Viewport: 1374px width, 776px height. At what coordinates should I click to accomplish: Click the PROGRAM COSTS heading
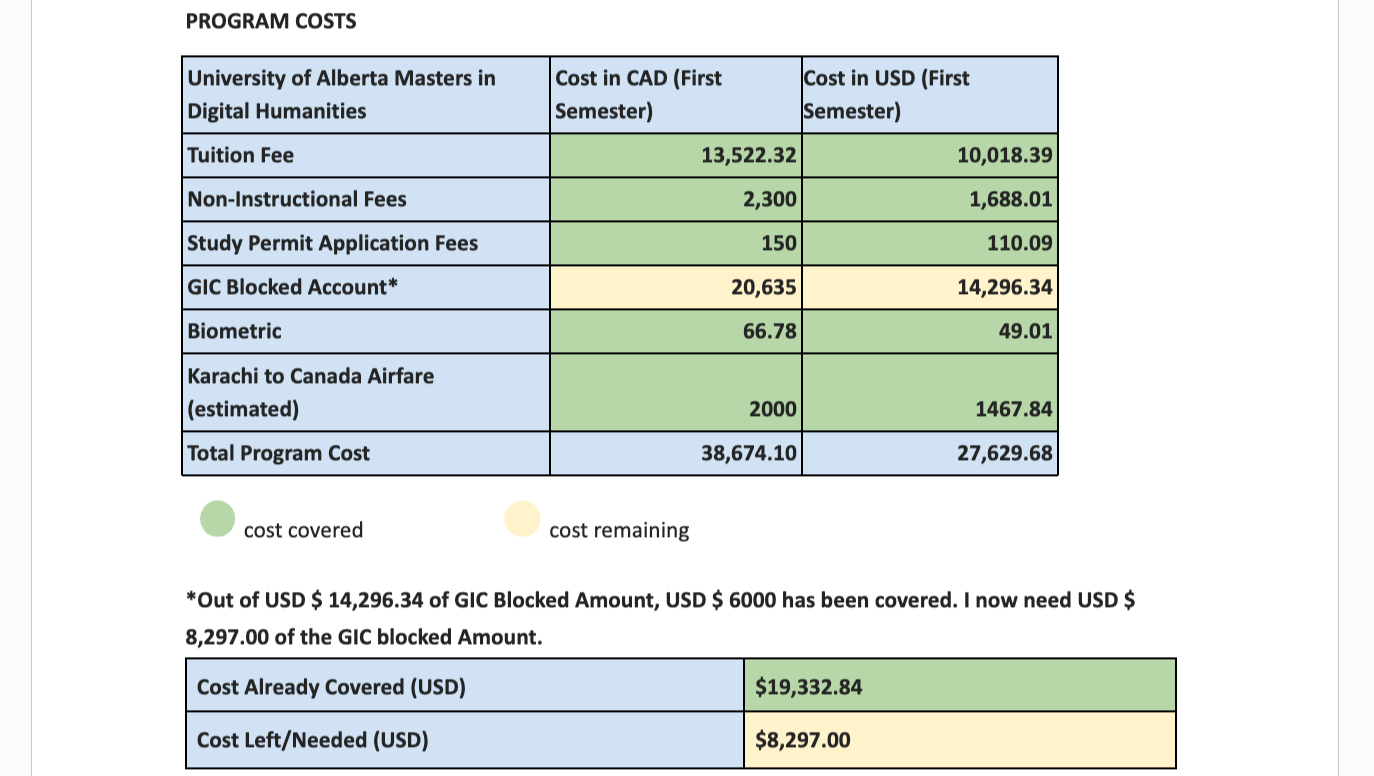(x=271, y=21)
